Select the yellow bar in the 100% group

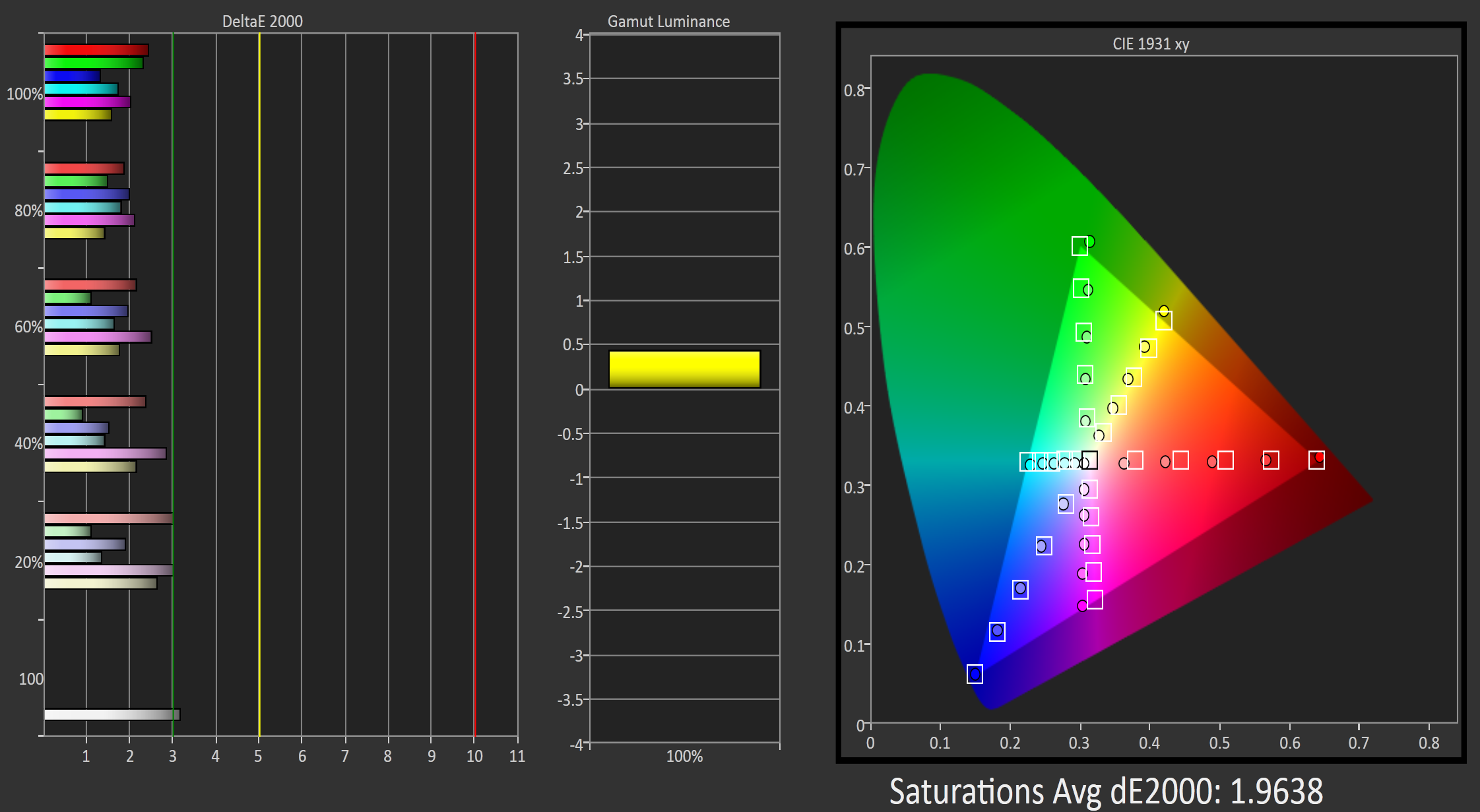click(78, 115)
